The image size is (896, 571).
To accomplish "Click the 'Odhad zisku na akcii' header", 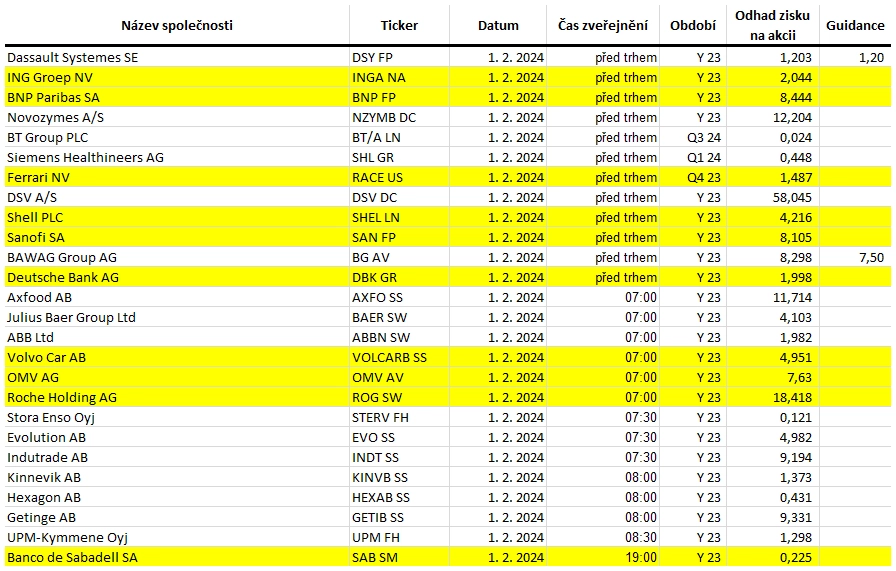I will pyautogui.click(x=773, y=25).
